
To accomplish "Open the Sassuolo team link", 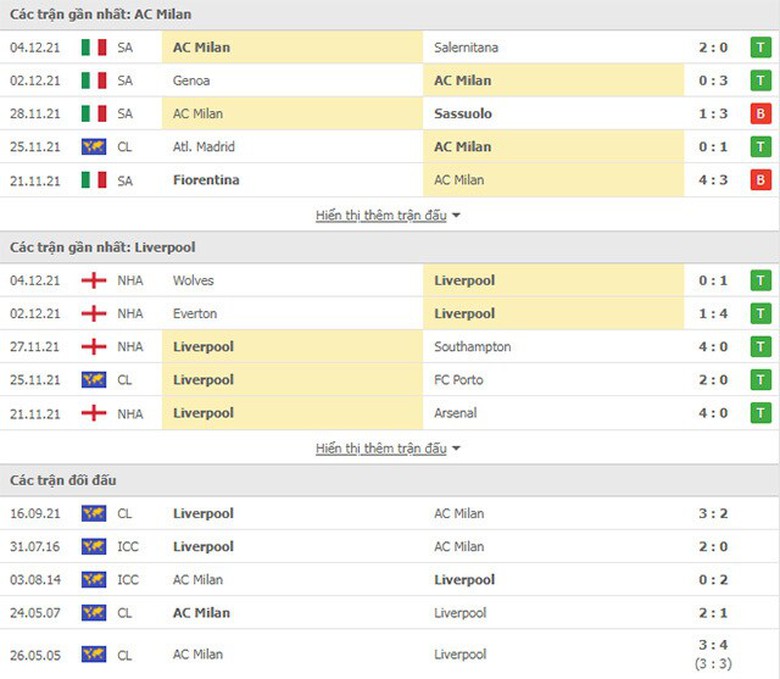I will [x=463, y=114].
